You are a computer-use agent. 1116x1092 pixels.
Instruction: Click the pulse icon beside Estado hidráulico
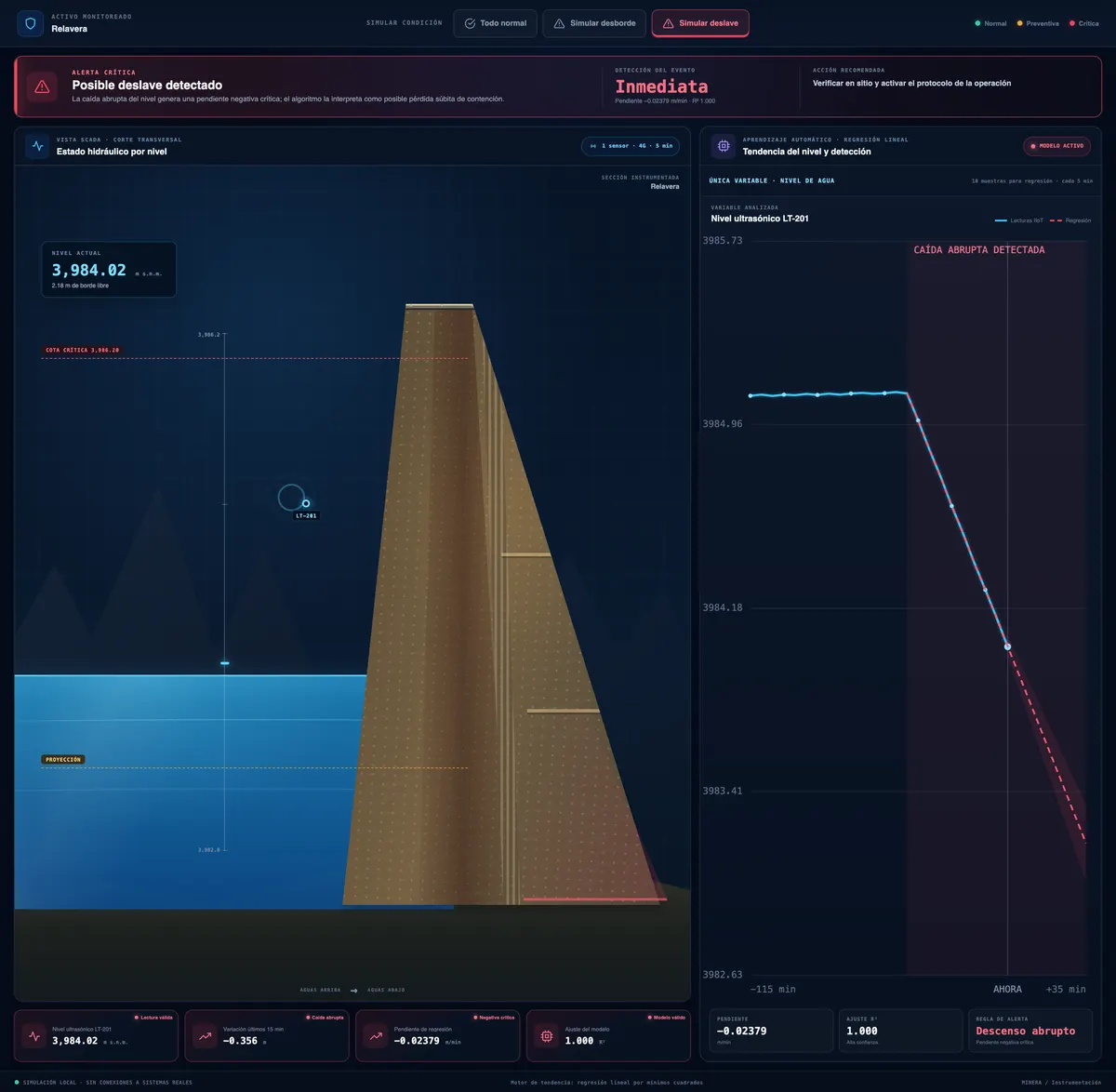[x=37, y=146]
